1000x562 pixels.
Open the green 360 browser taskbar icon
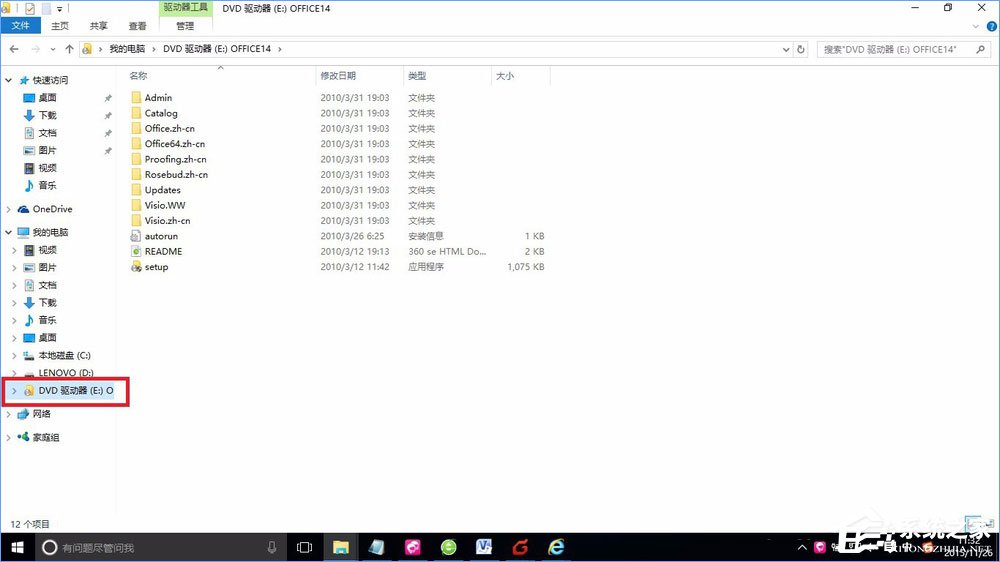tap(448, 547)
